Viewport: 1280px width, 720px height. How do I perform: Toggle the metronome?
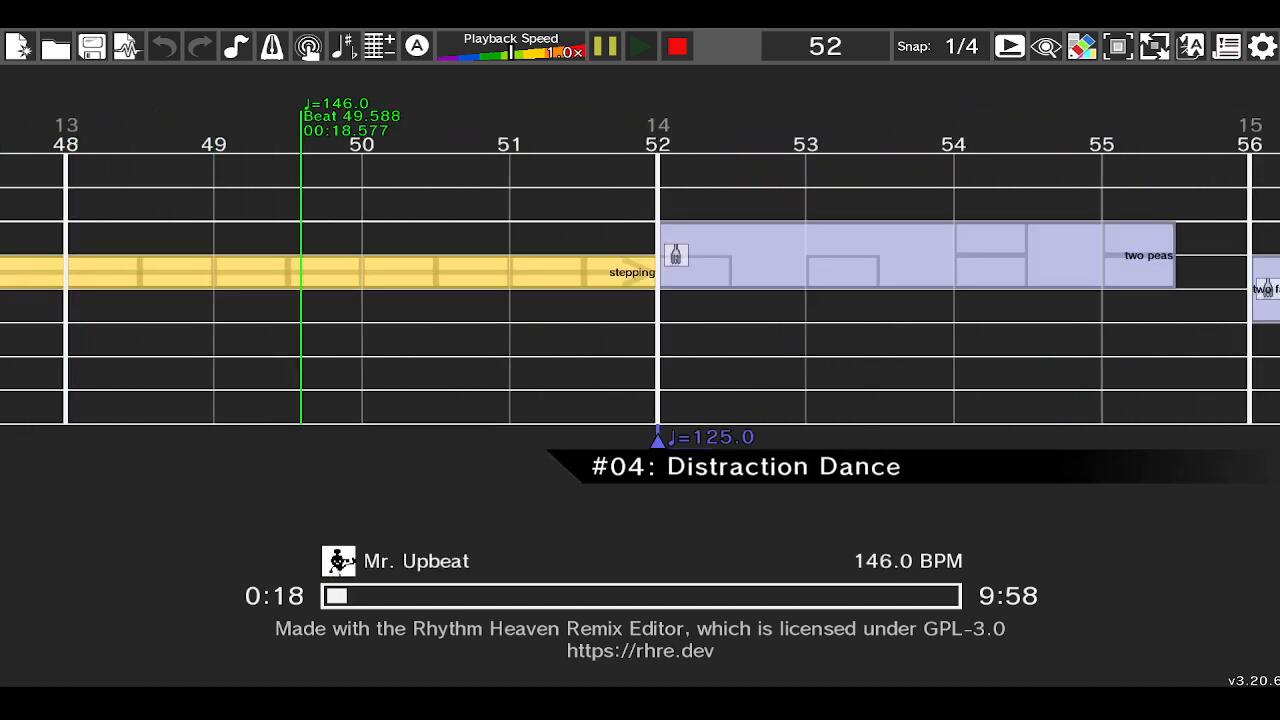272,47
